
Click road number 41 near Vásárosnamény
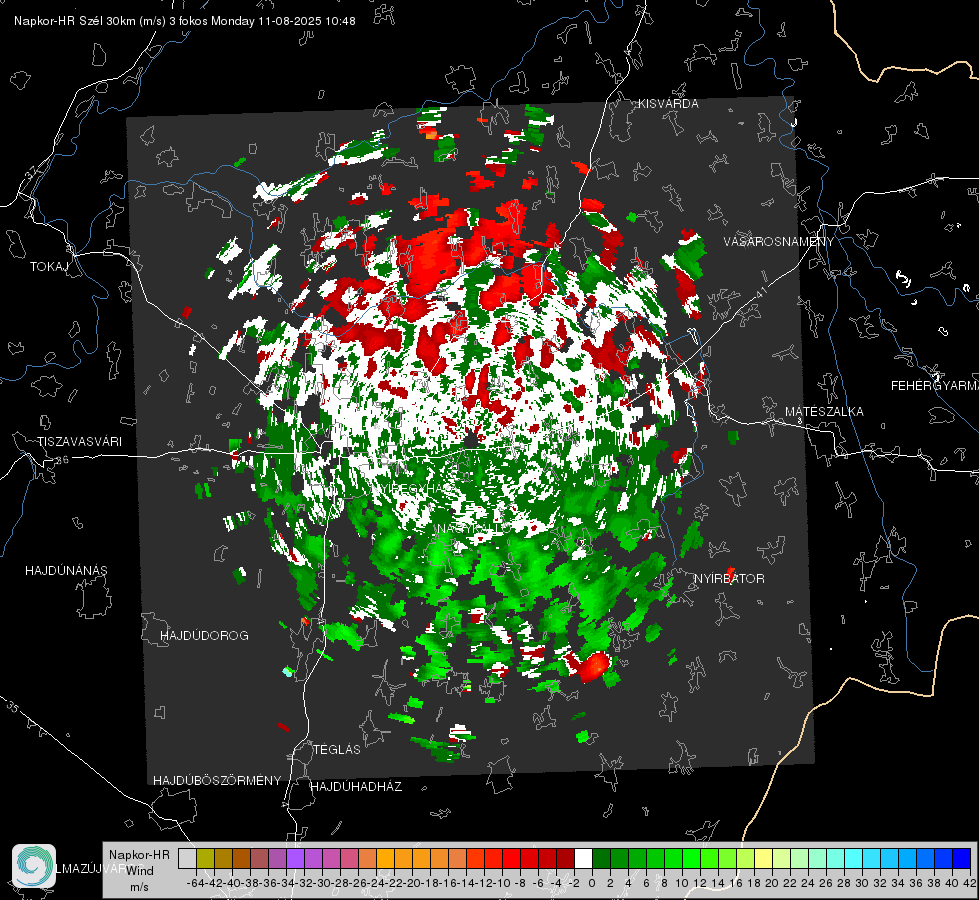[x=760, y=291]
